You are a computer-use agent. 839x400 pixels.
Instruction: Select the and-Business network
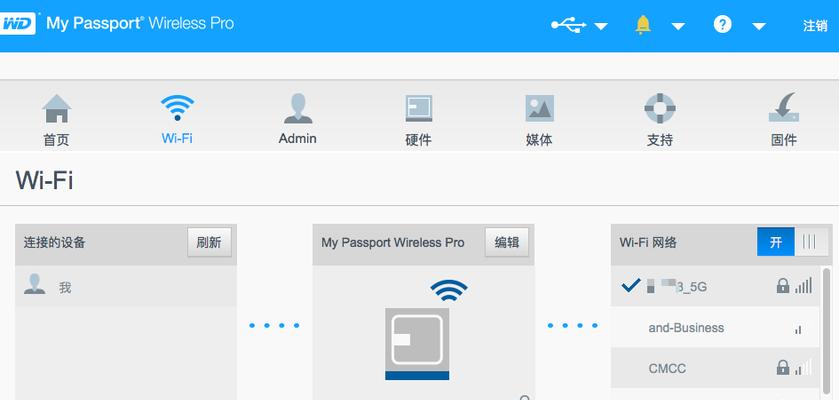tap(715, 327)
